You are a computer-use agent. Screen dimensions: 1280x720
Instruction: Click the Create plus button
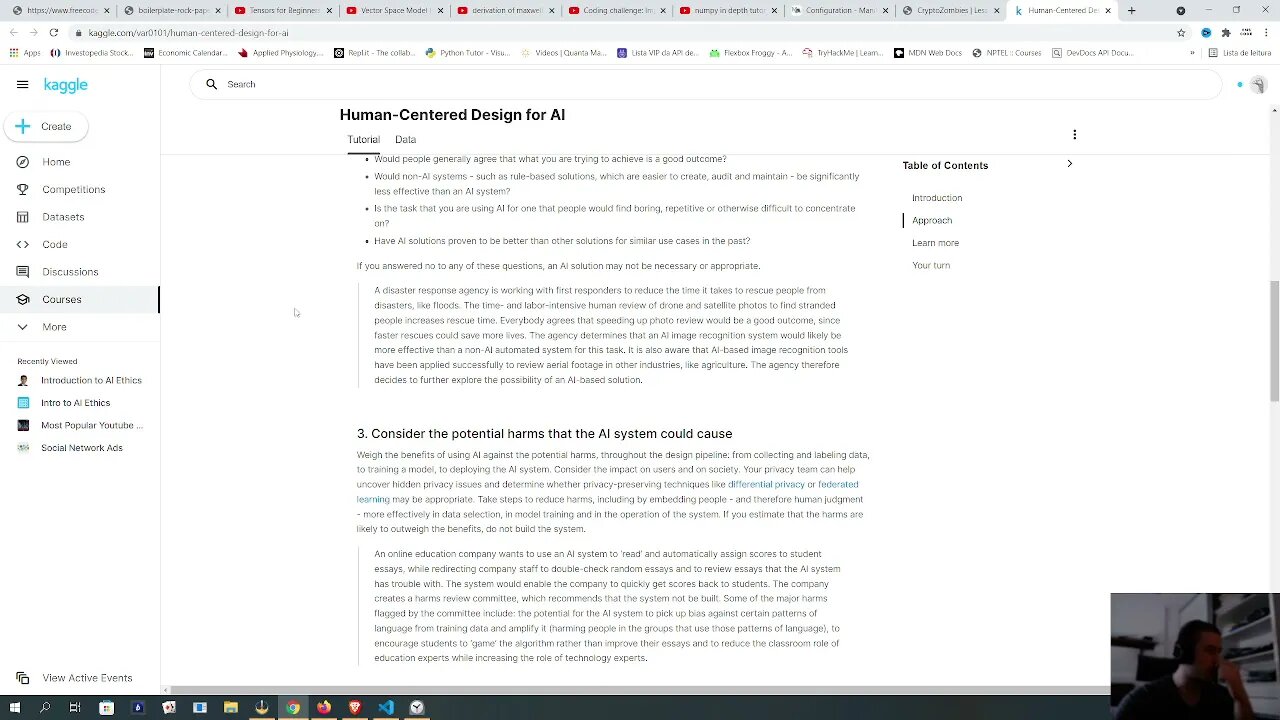pos(44,127)
